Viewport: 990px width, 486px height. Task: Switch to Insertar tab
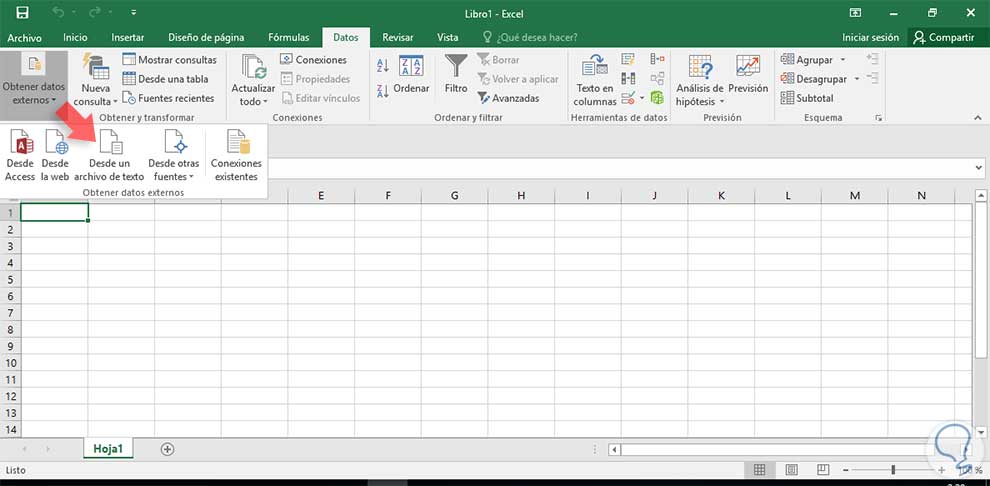click(128, 37)
